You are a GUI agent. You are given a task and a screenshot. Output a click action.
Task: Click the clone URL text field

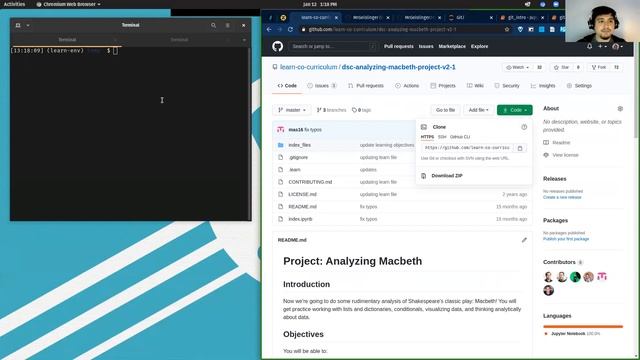[467, 148]
